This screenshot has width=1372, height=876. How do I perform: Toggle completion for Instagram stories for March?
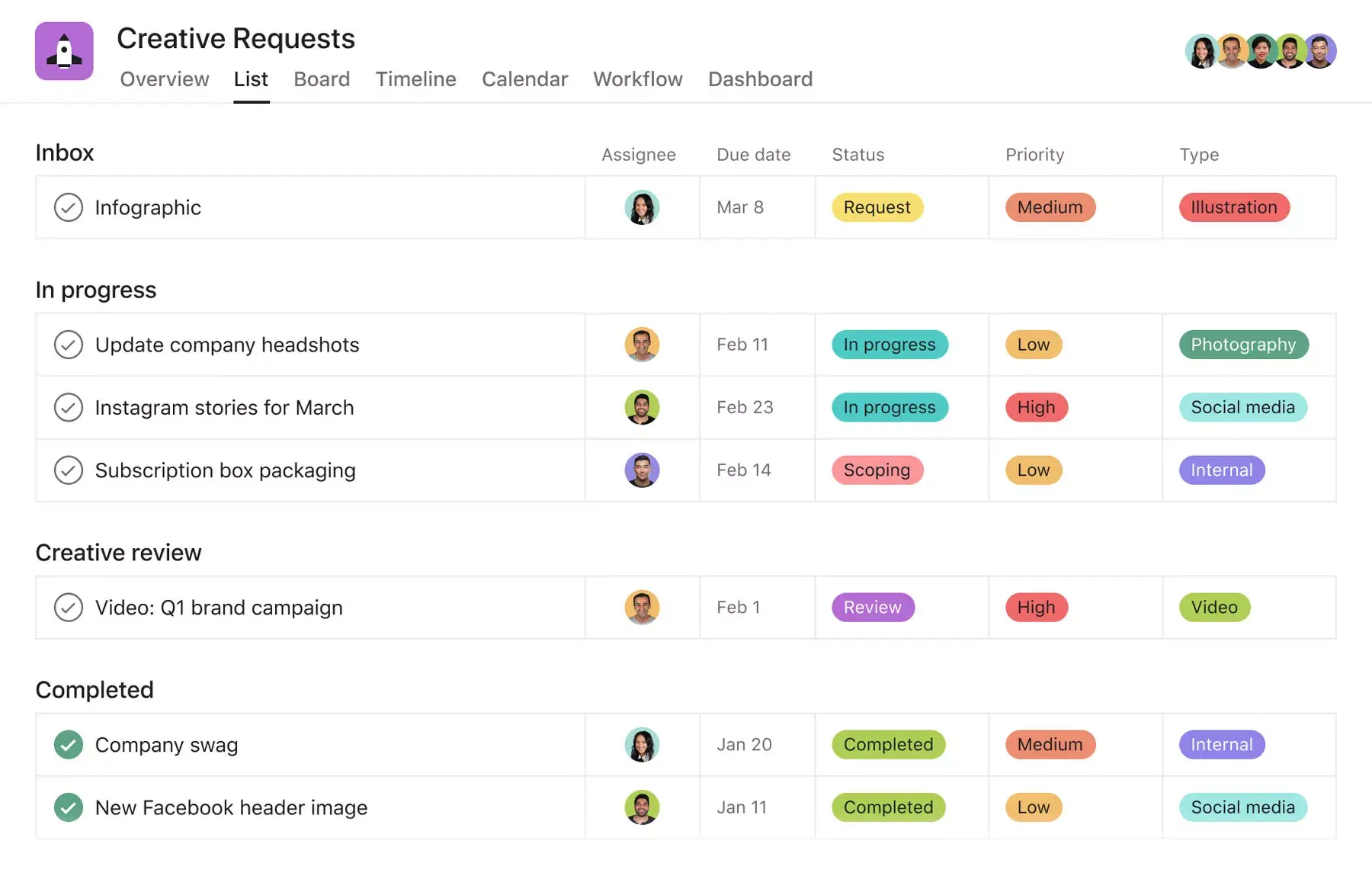(69, 407)
